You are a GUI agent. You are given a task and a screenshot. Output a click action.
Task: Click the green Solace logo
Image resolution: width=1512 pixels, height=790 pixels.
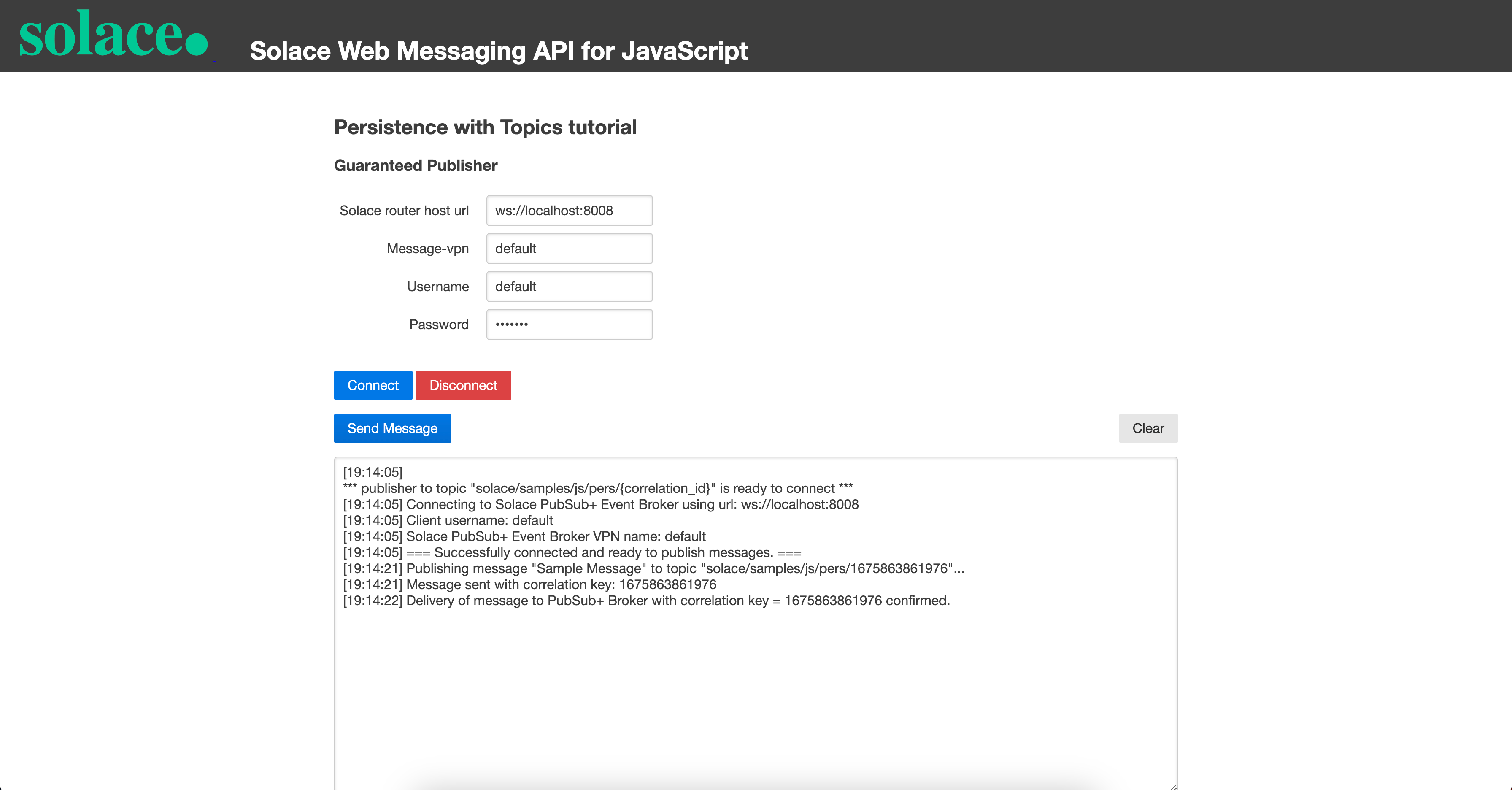[113, 35]
